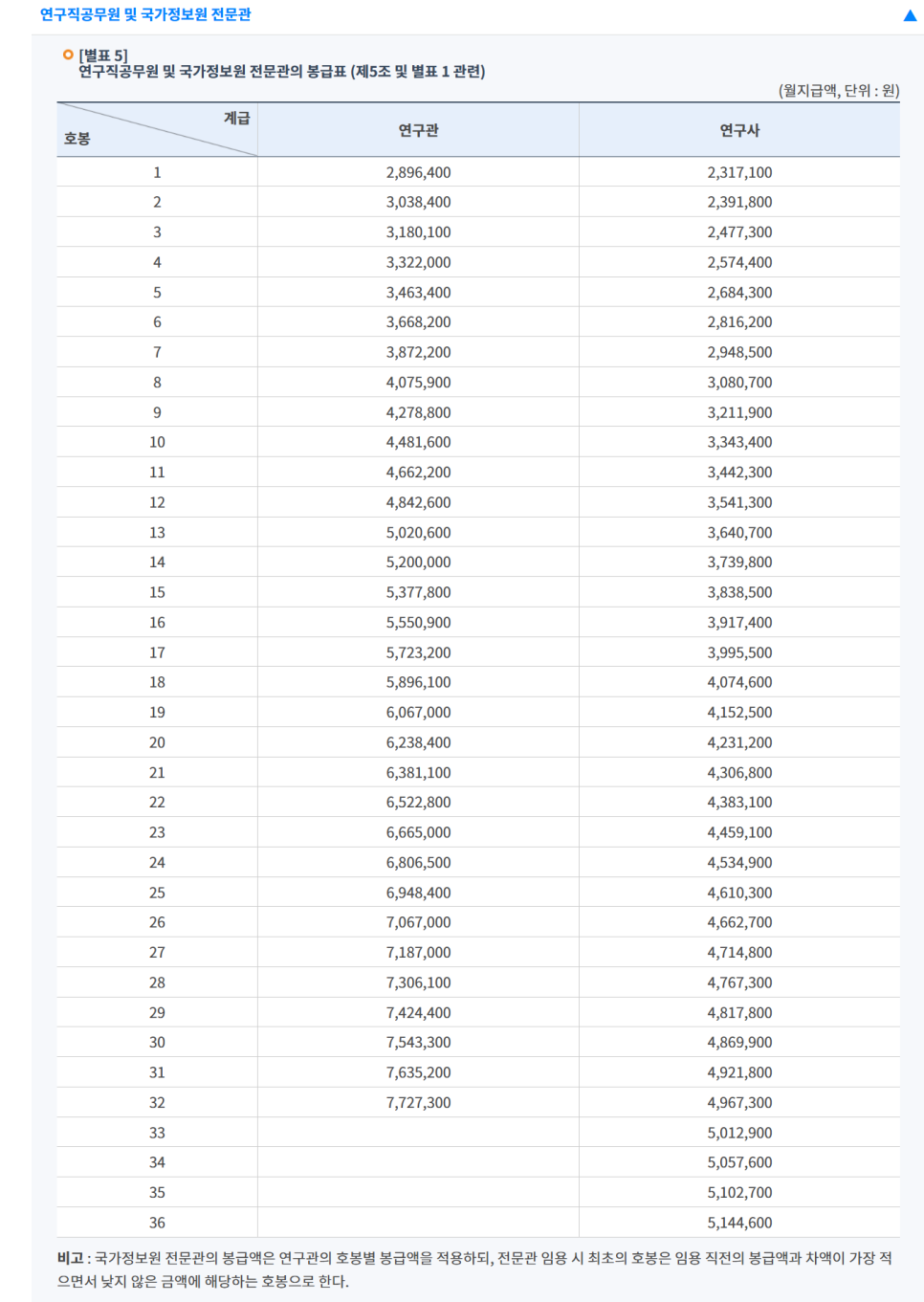This screenshot has height=1302, width=924.
Task: Select row number 10 in 호봉 column
Action: (x=157, y=442)
